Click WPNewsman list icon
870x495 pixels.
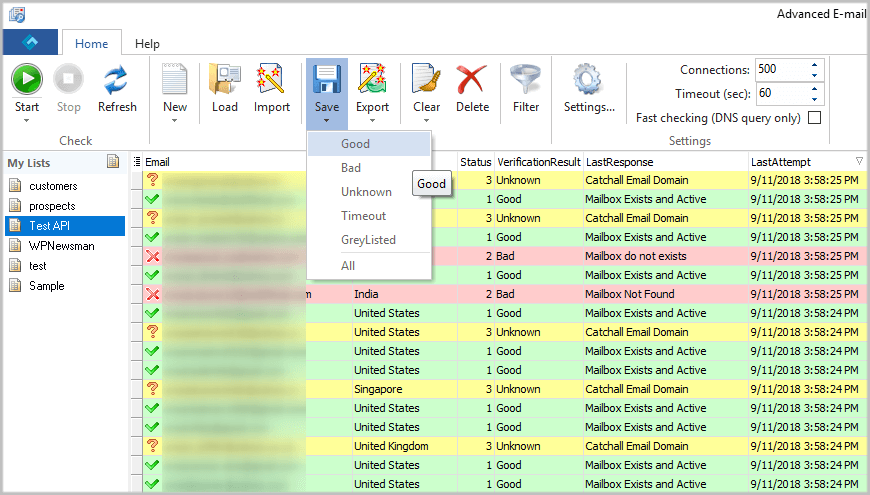[16, 245]
